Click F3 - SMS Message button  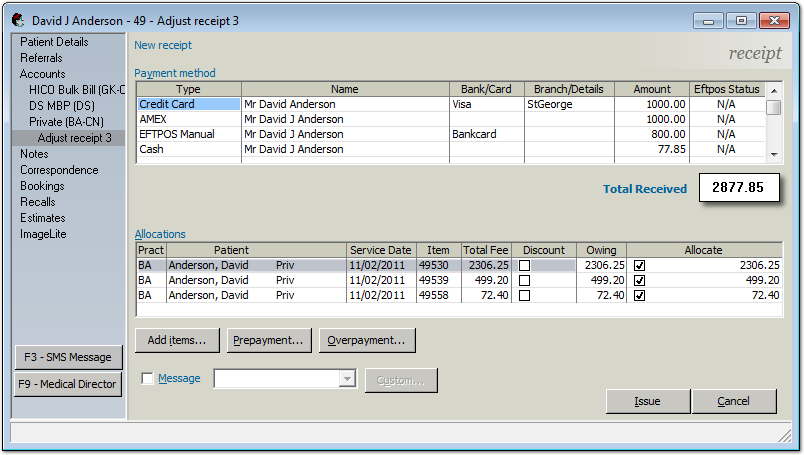coord(68,358)
